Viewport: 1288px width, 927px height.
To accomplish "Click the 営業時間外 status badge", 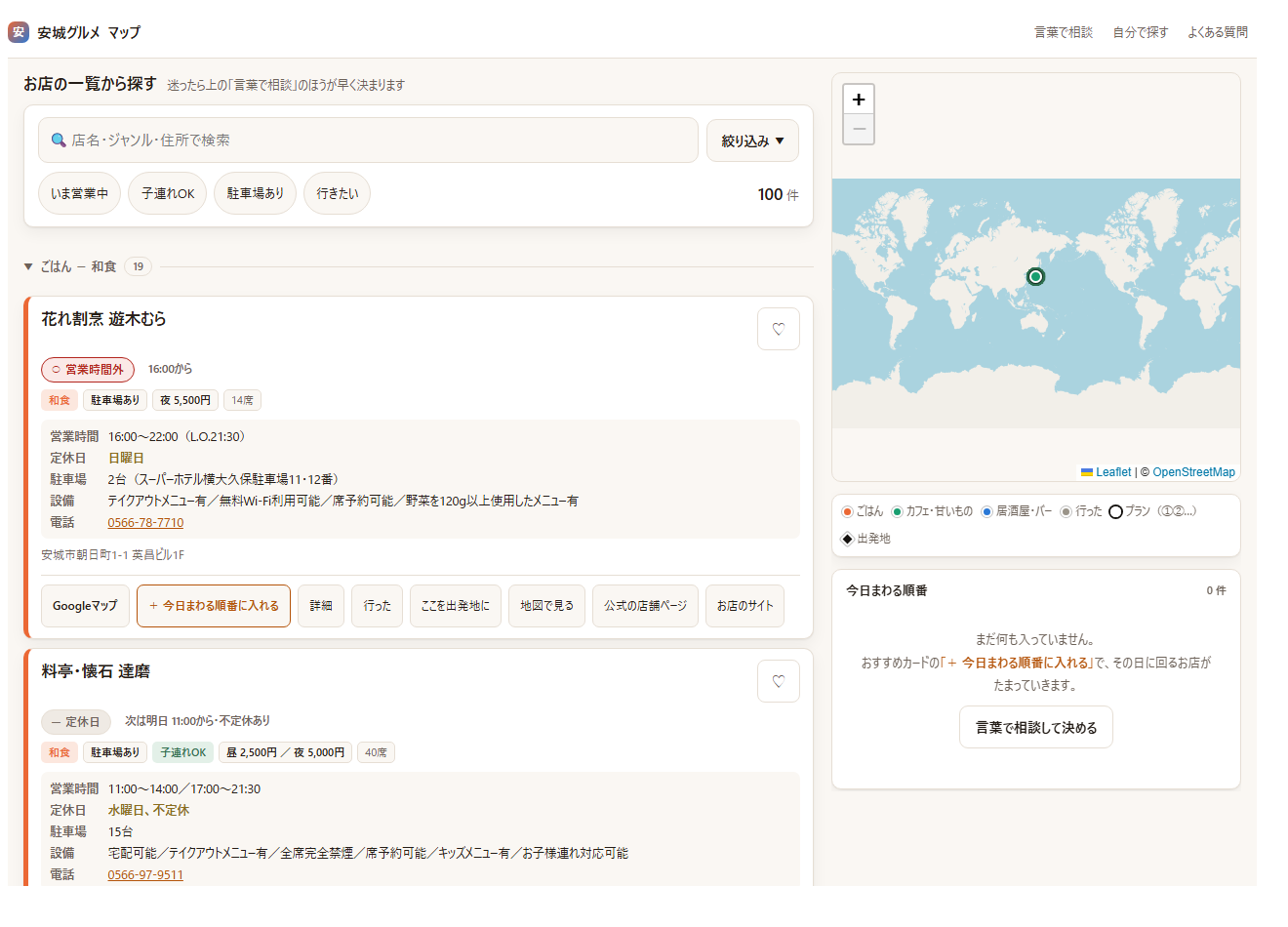I will (88, 370).
